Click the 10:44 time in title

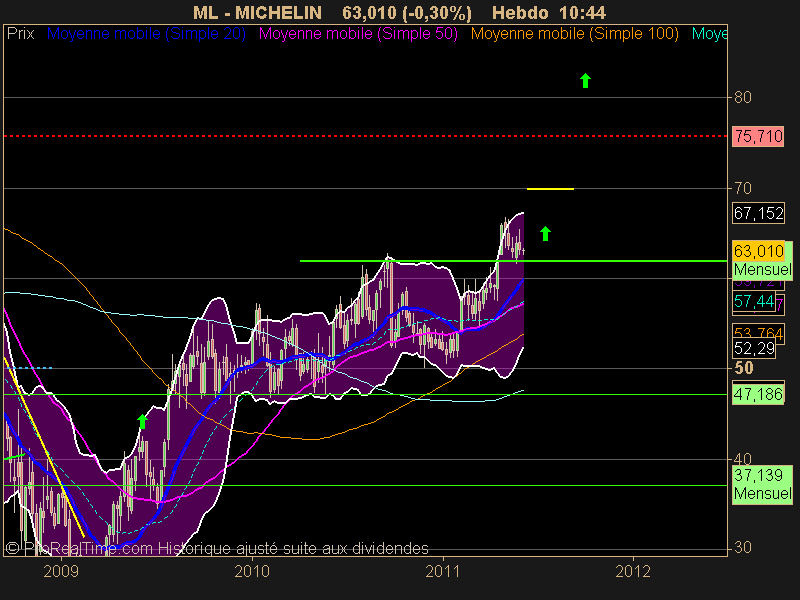pyautogui.click(x=582, y=12)
